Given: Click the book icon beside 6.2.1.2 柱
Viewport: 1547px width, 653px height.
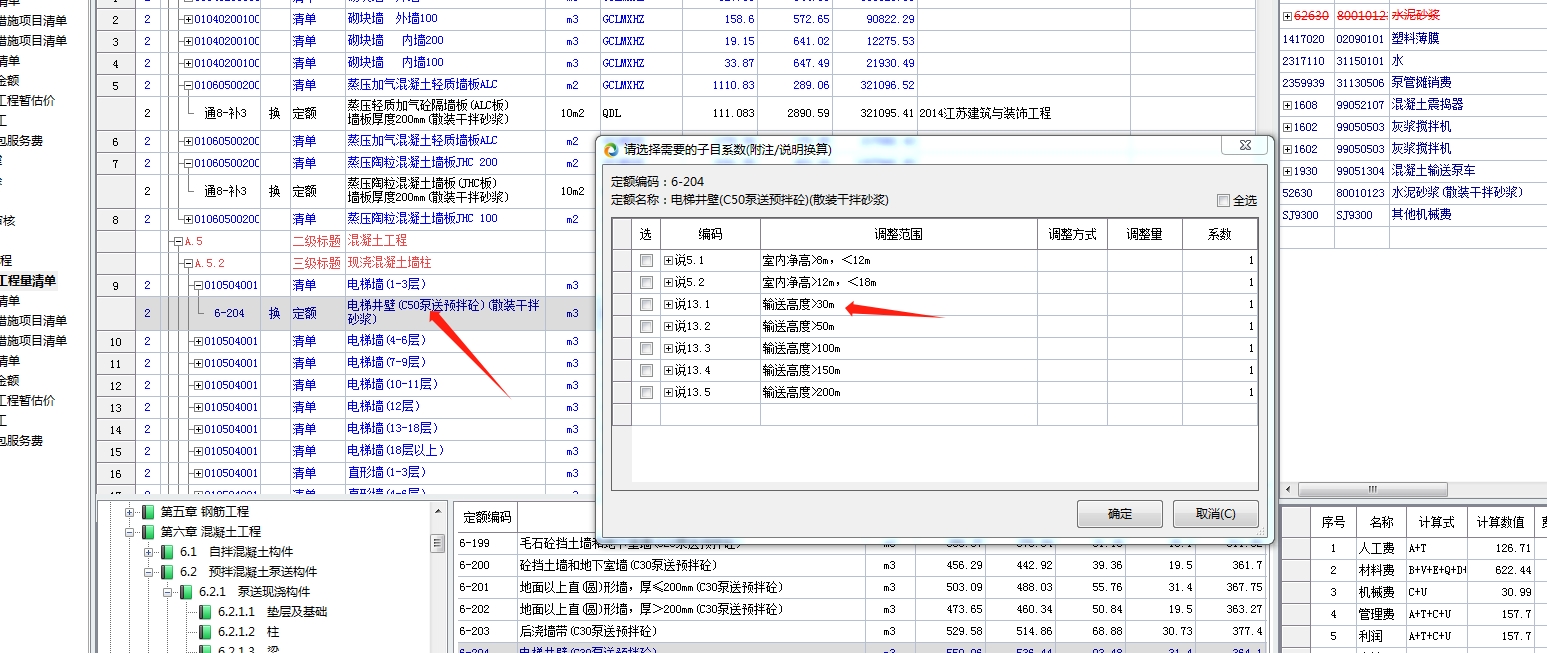Looking at the screenshot, I should pyautogui.click(x=205, y=631).
